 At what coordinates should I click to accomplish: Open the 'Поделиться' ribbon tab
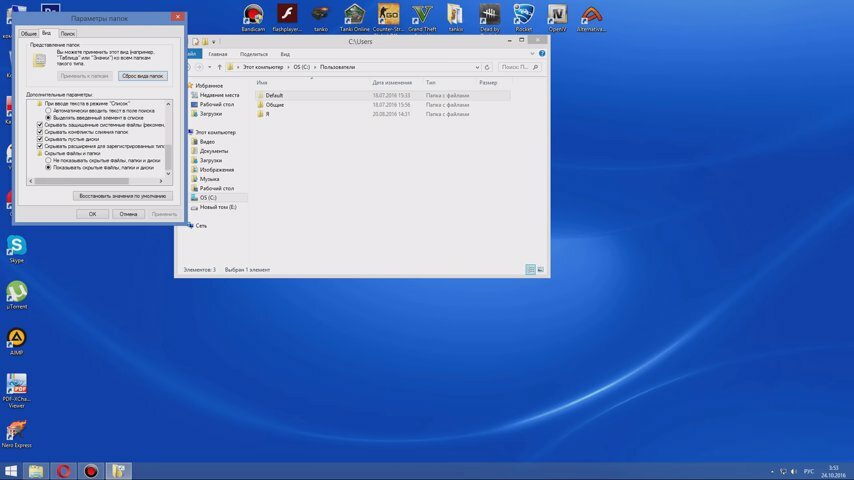point(254,54)
